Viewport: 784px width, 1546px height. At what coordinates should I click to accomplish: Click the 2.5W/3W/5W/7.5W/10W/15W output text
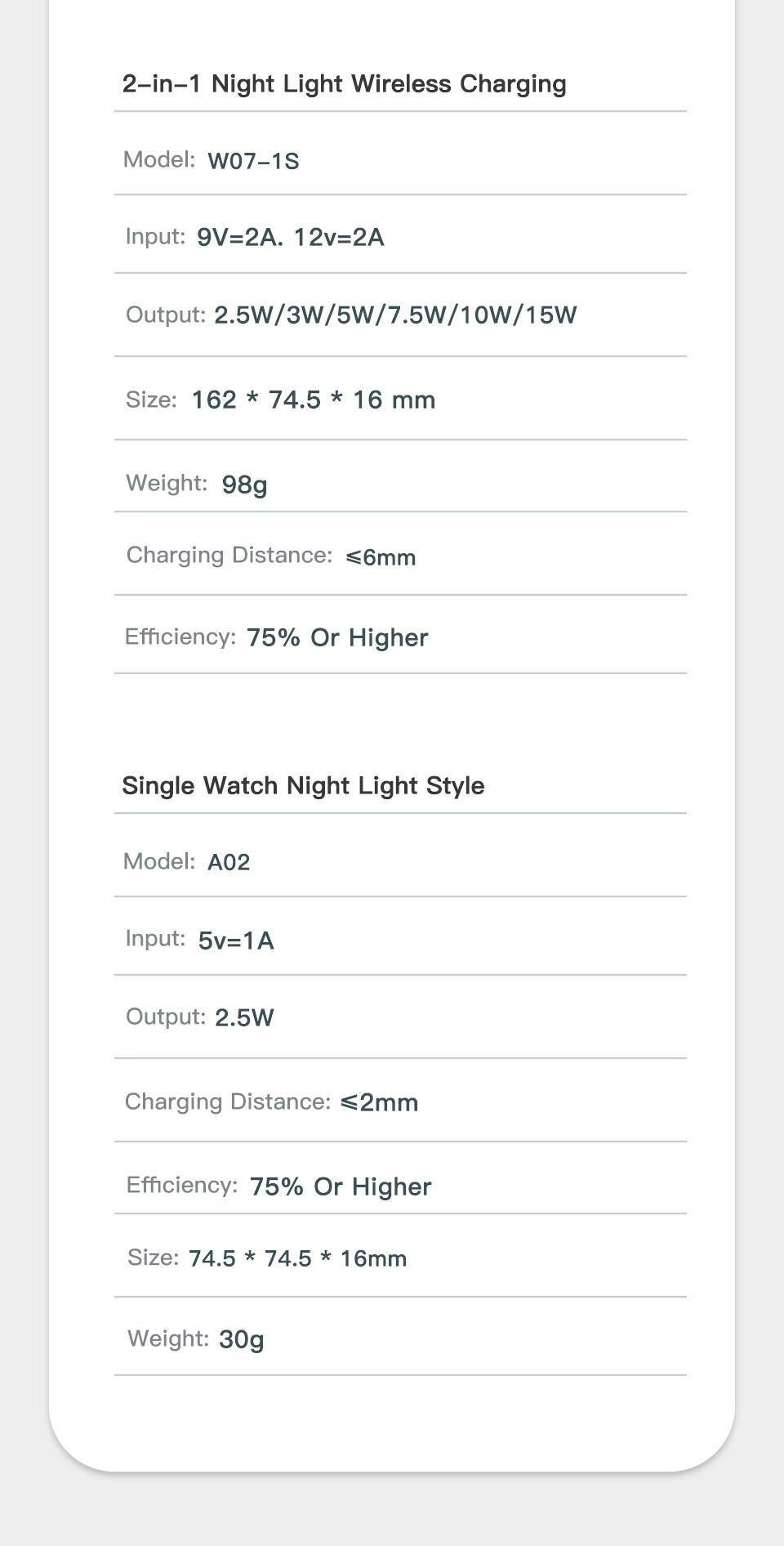(x=395, y=315)
